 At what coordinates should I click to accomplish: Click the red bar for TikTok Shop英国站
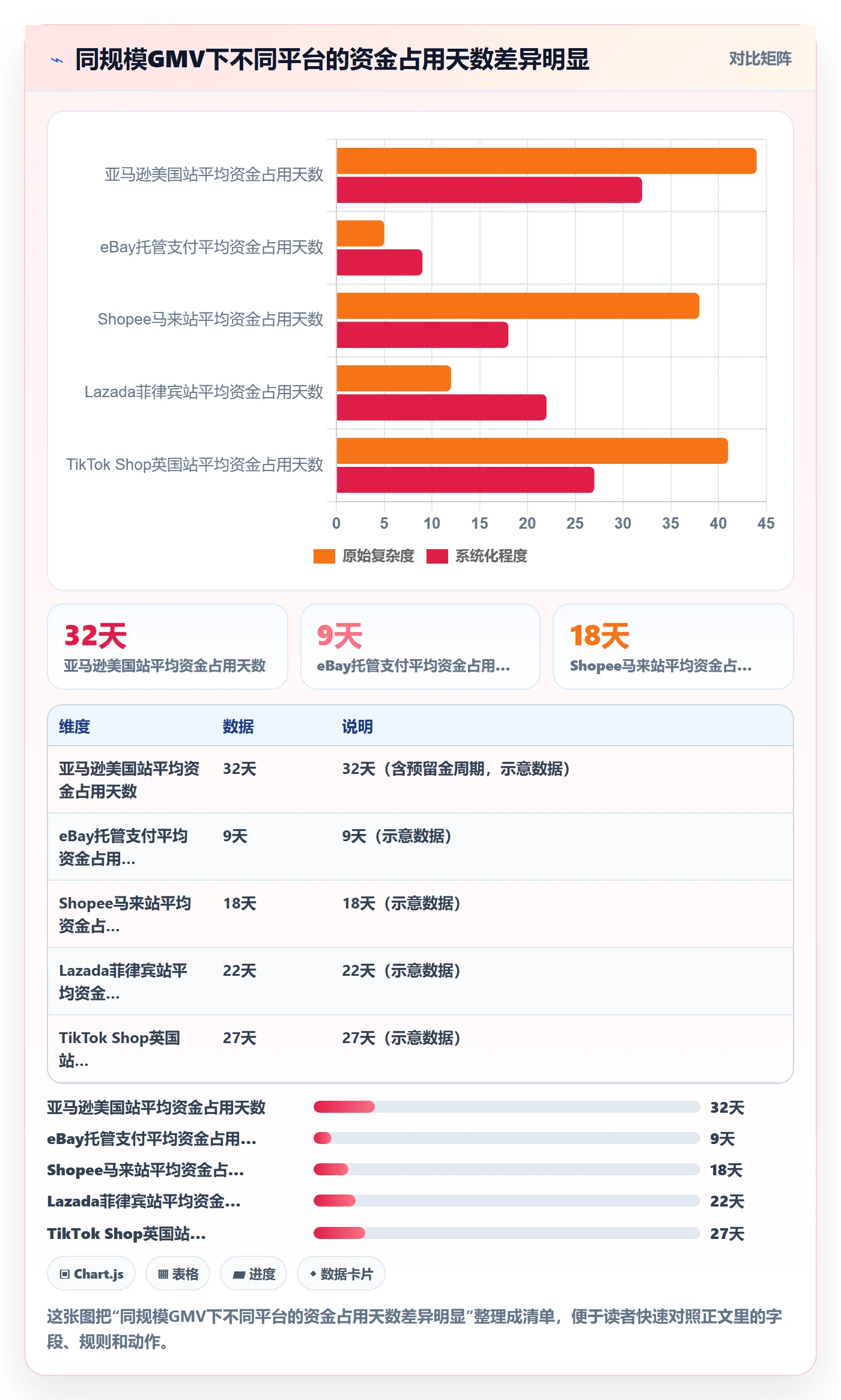click(x=466, y=480)
